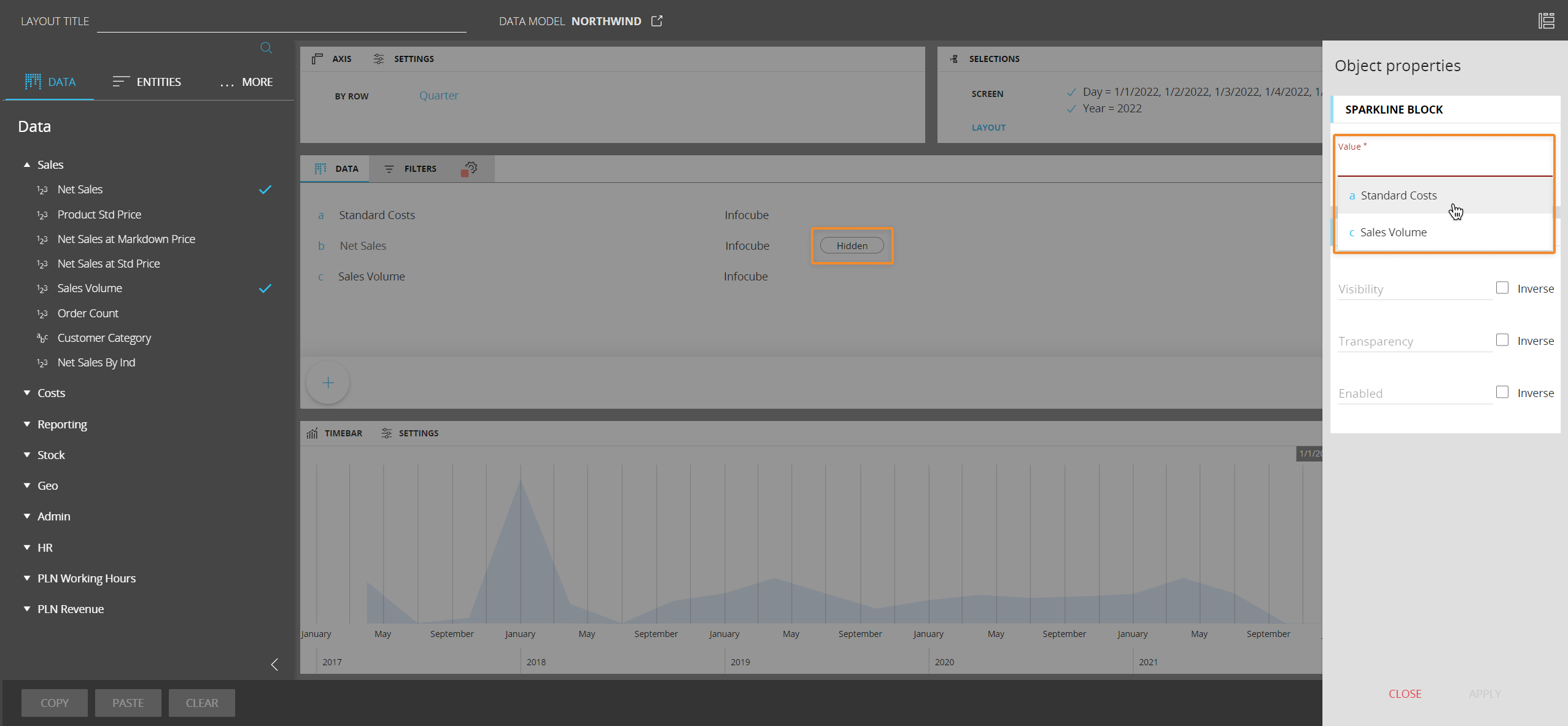Screen dimensions: 1568x726
Task: Click the search magnifier icon
Action: coord(266,48)
